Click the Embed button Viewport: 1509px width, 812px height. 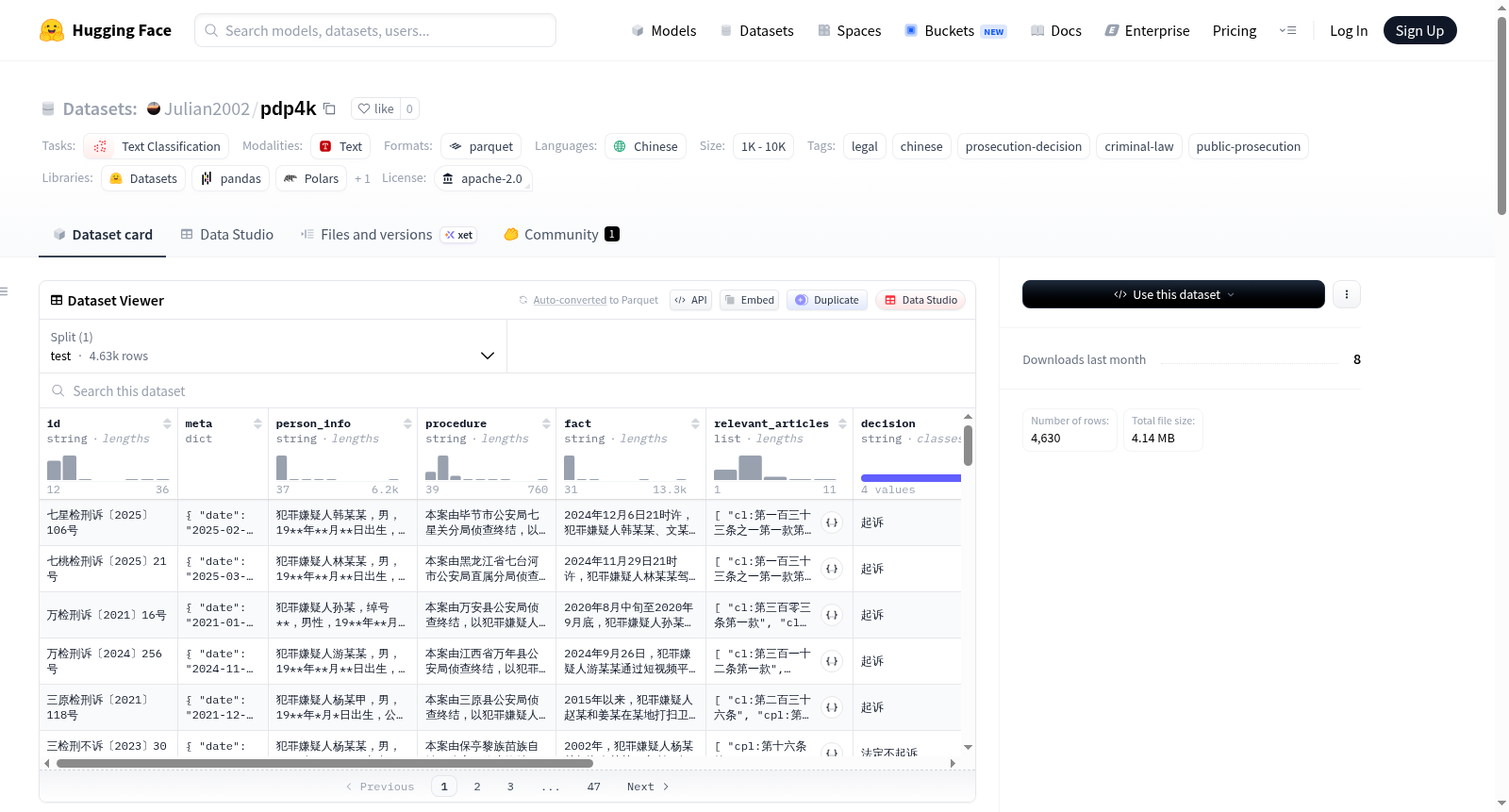749,300
